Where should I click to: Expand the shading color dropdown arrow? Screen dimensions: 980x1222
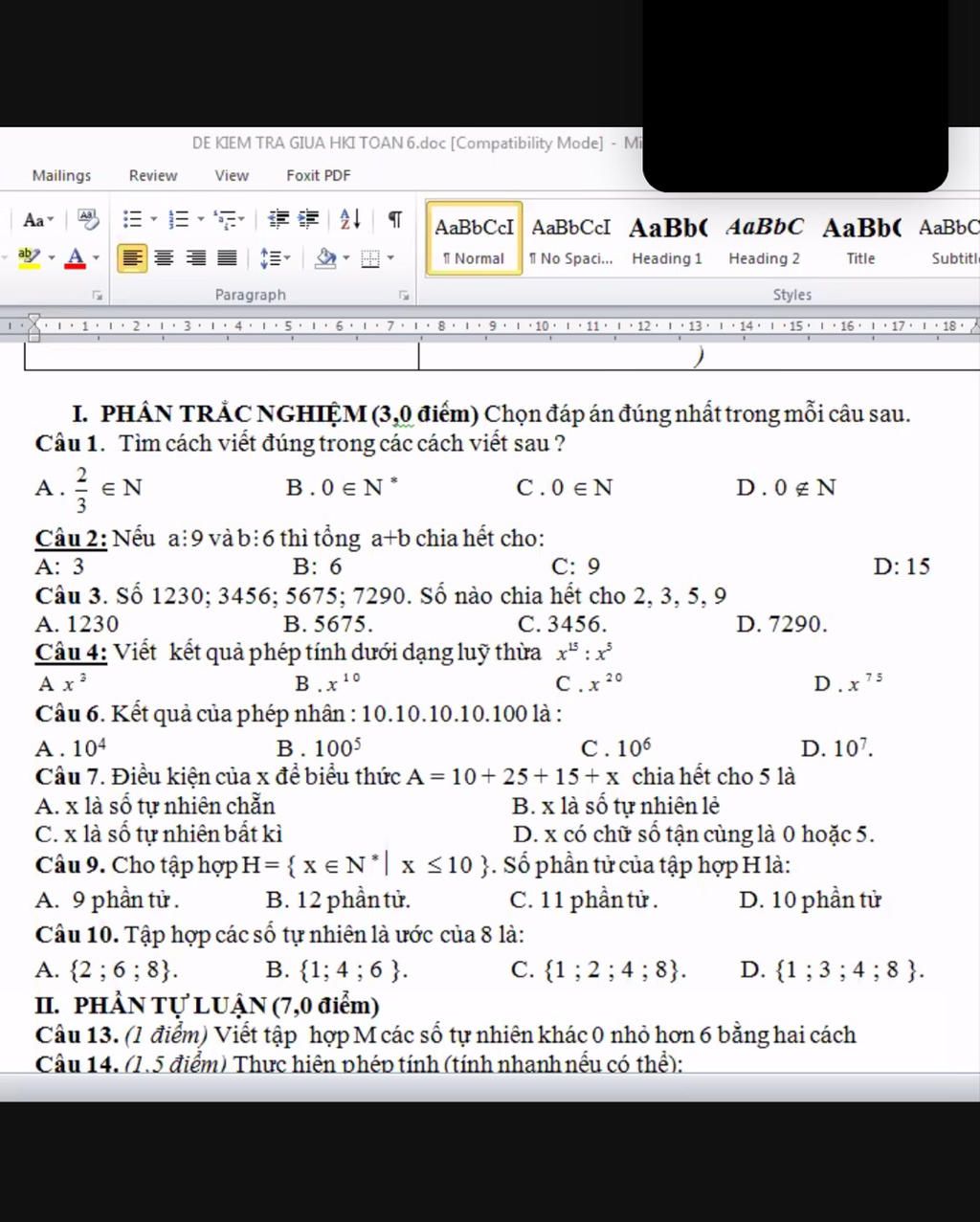coord(346,258)
